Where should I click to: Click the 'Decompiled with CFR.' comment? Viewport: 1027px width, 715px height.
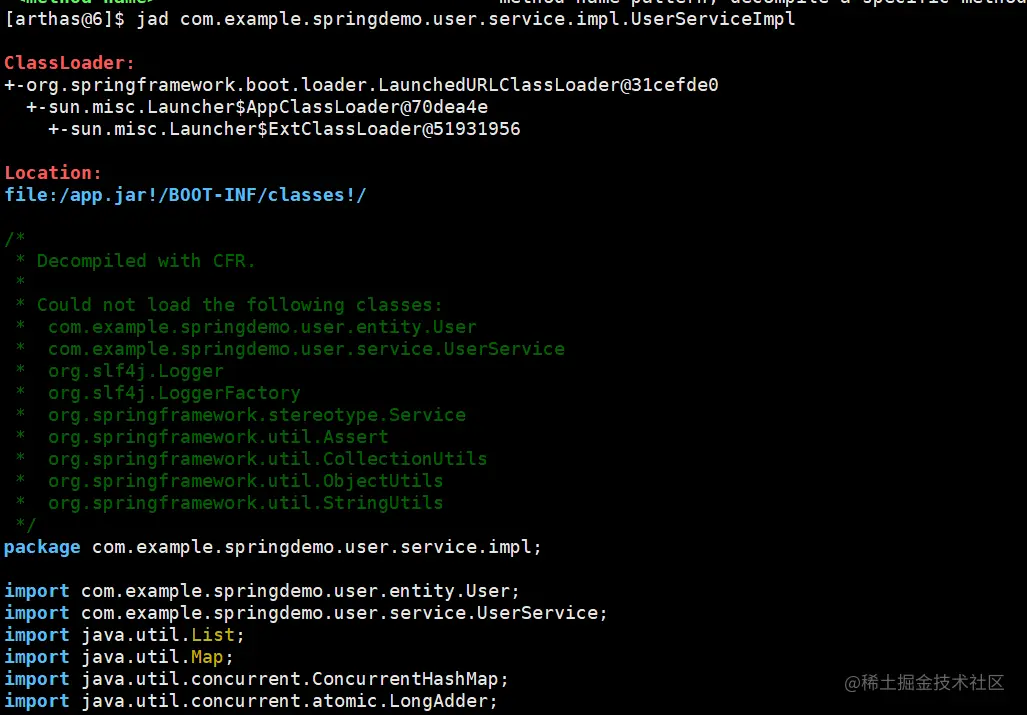click(136, 261)
